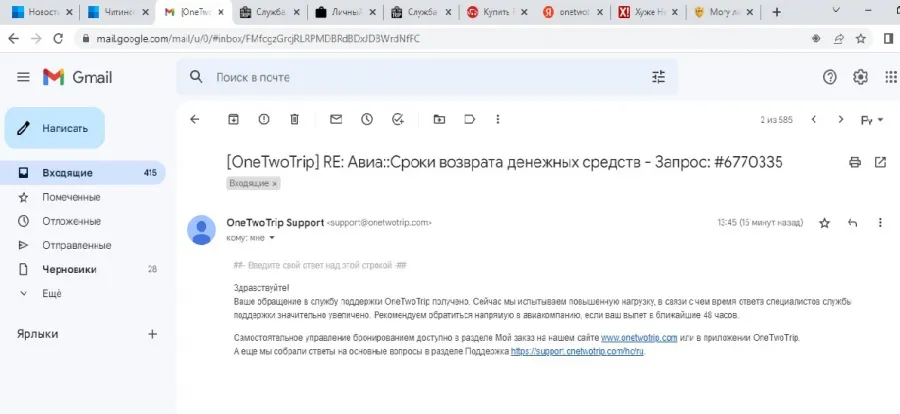Open more options for this message
This screenshot has height=414, width=900.
pos(880,223)
